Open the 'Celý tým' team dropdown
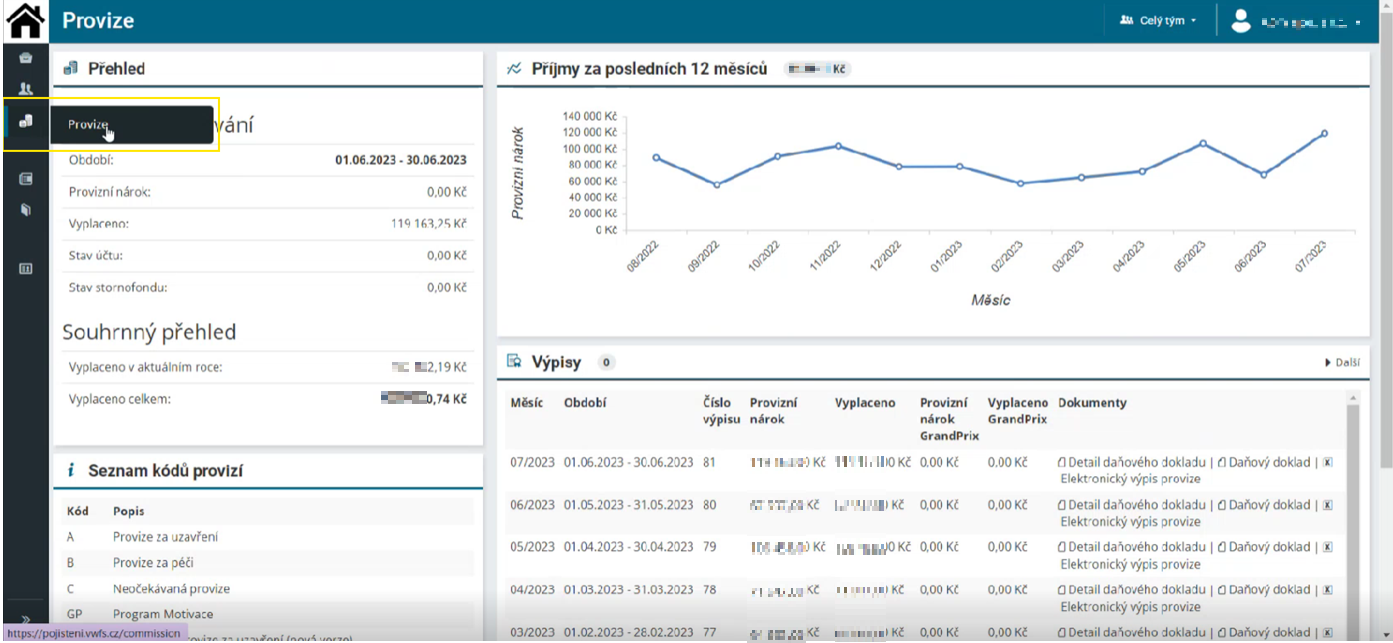The height and width of the screenshot is (643, 1393). (1158, 20)
